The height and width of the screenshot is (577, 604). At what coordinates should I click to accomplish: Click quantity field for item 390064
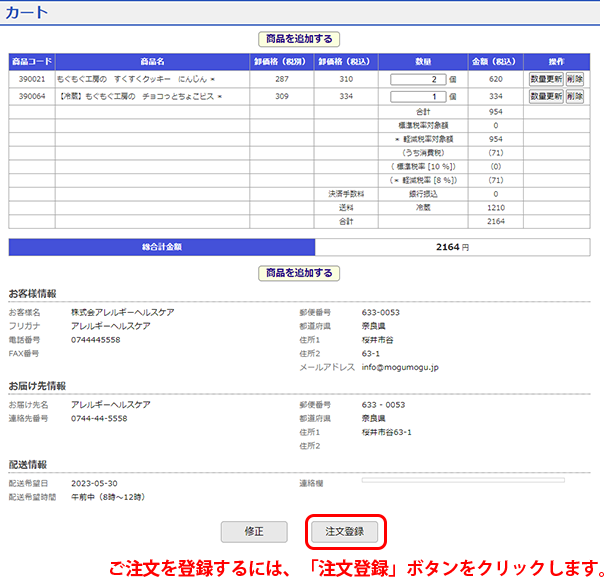[x=418, y=97]
